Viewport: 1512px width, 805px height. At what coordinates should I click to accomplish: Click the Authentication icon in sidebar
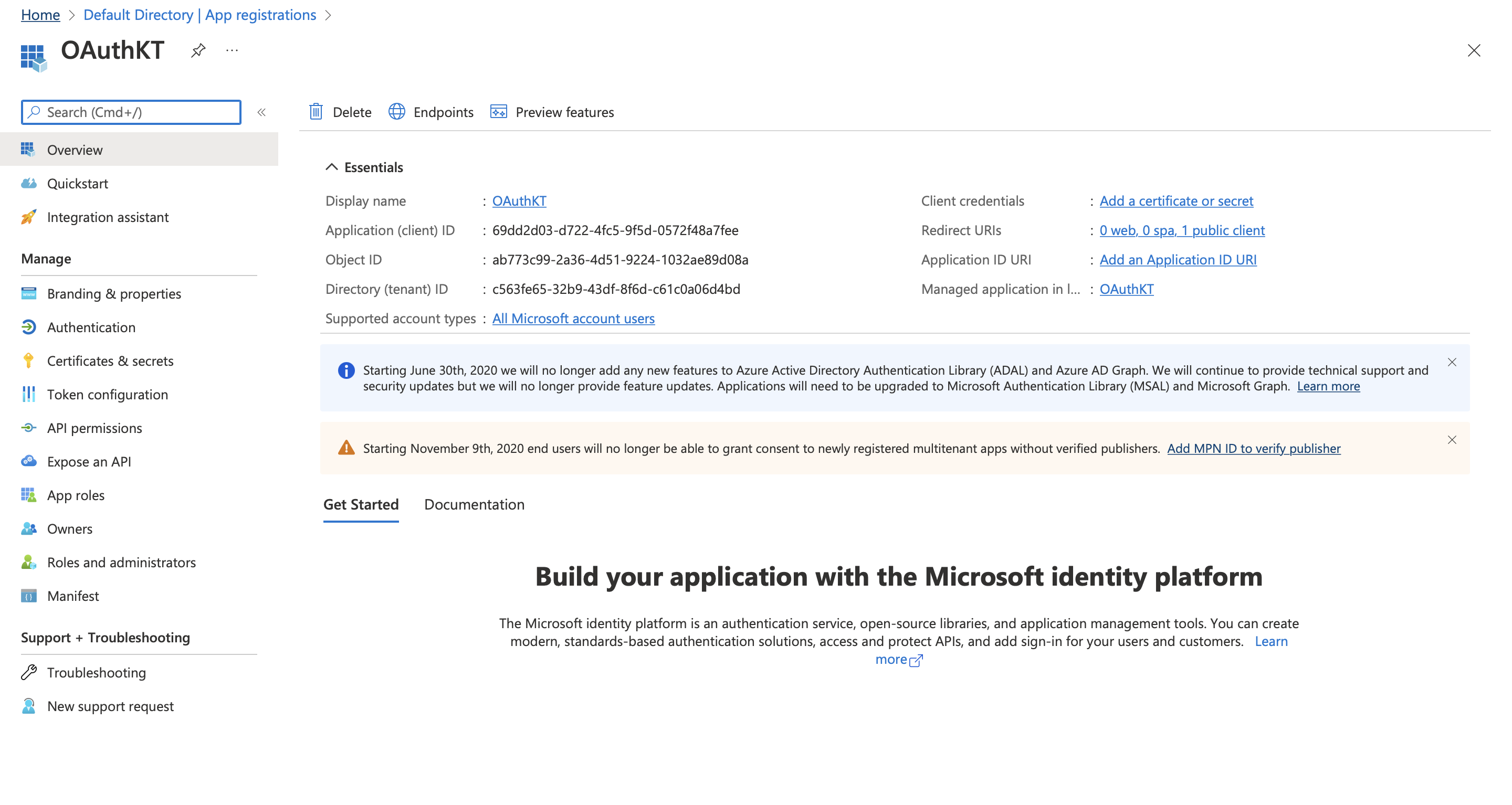(x=28, y=327)
